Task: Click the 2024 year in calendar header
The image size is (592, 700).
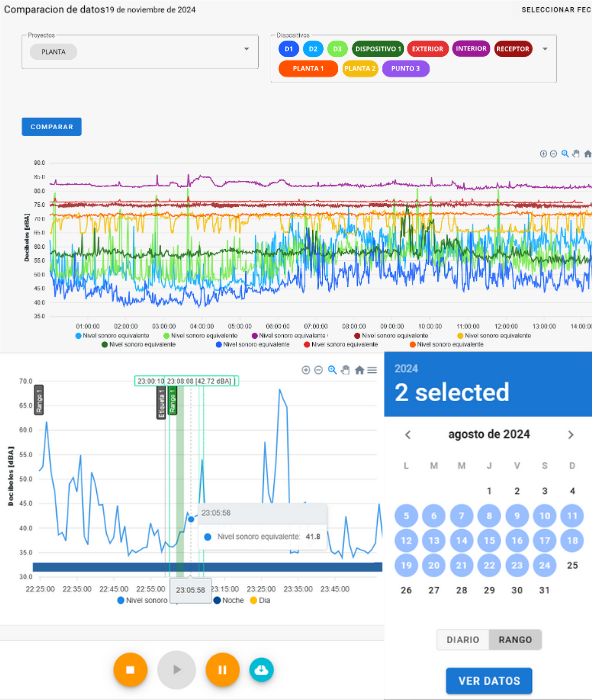Action: 406,368
